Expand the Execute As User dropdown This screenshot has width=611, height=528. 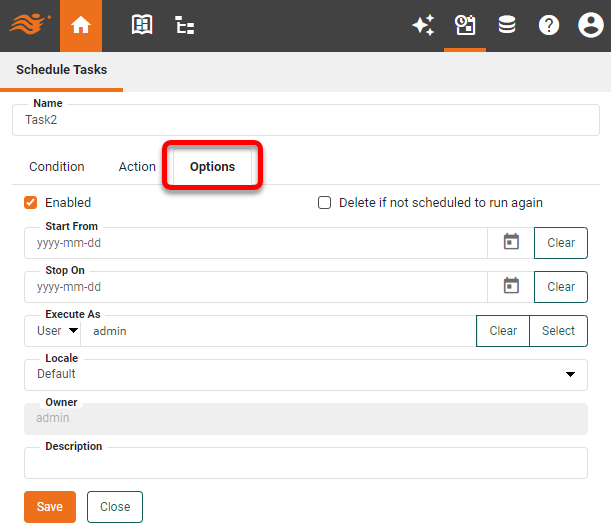click(58, 331)
